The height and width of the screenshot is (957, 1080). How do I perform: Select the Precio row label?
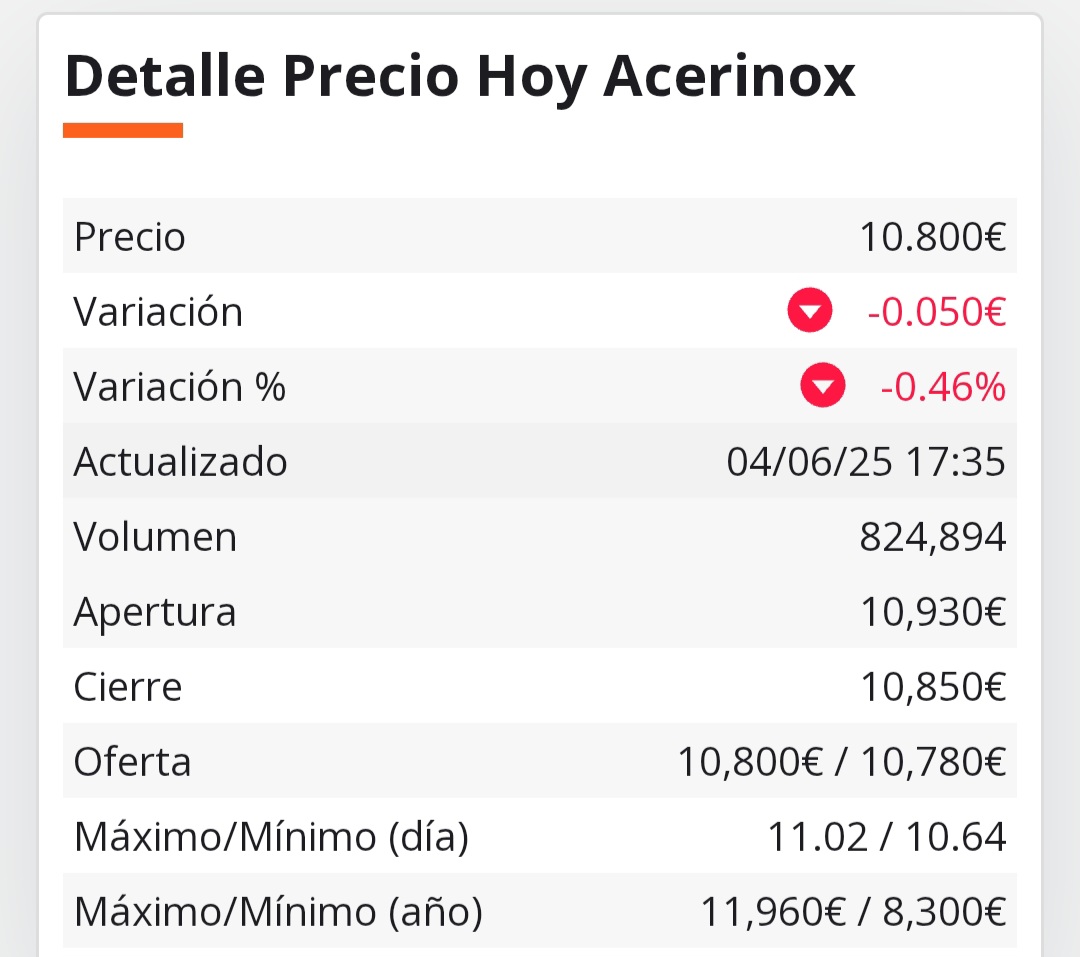129,237
